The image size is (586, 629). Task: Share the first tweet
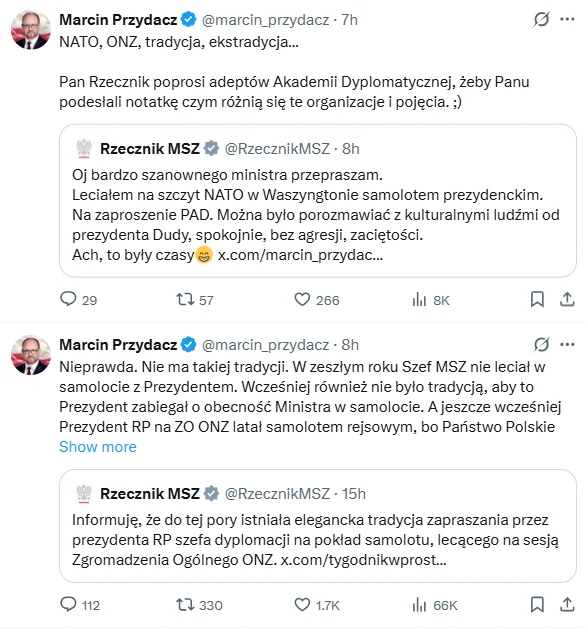tap(567, 299)
